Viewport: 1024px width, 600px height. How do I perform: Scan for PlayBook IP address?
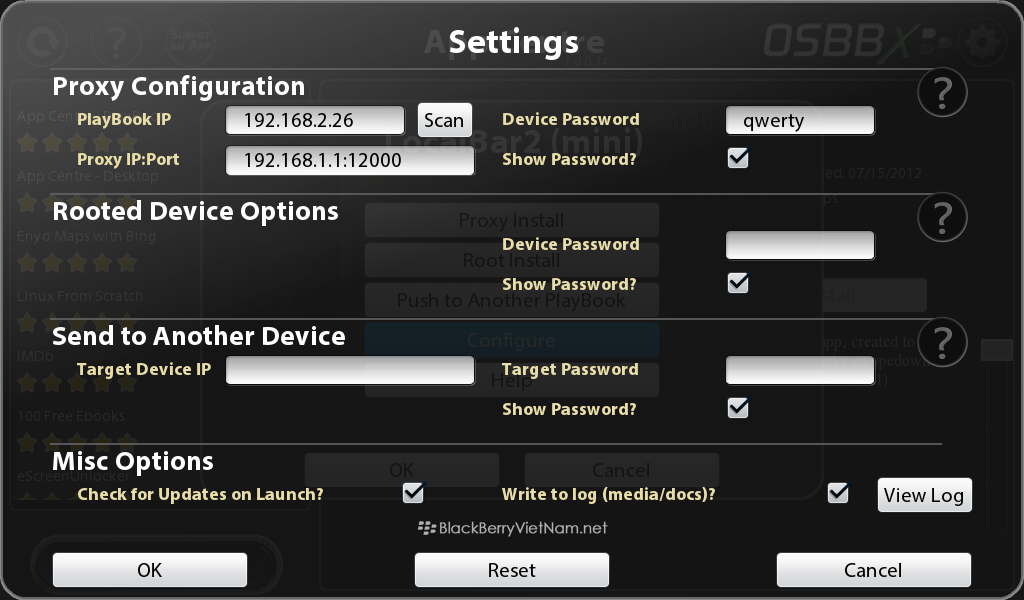[x=444, y=120]
